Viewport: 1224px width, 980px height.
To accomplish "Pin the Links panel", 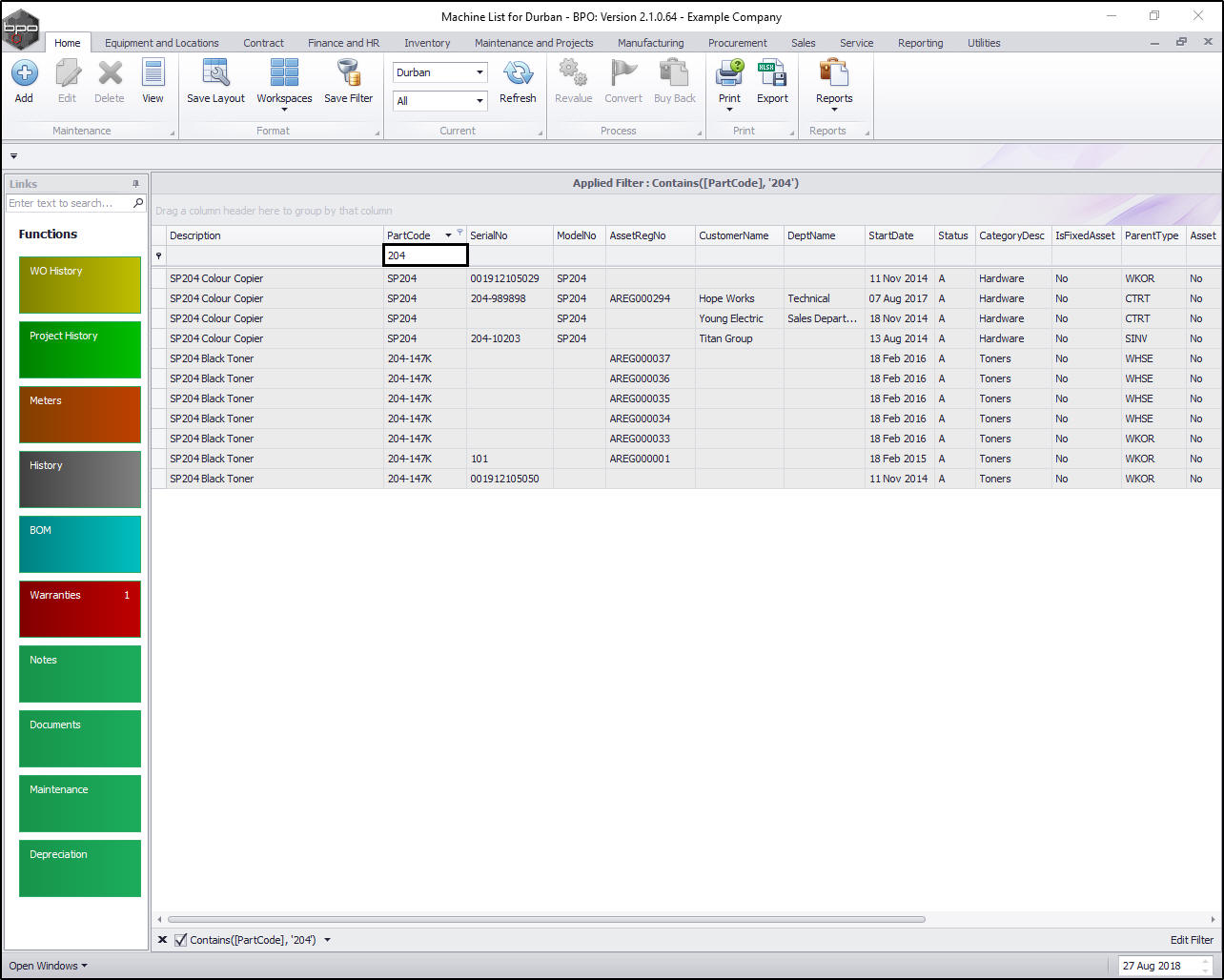I will tap(135, 184).
